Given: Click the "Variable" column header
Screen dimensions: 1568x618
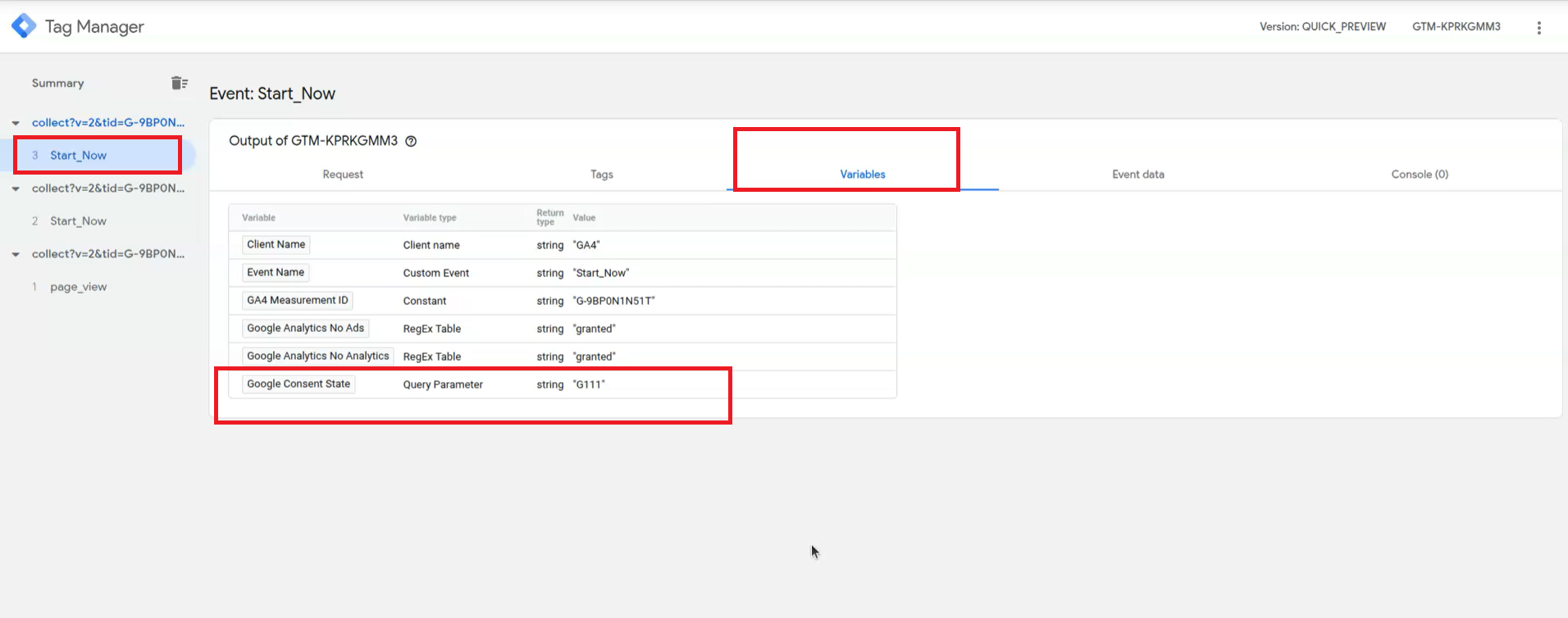Looking at the screenshot, I should tap(258, 217).
